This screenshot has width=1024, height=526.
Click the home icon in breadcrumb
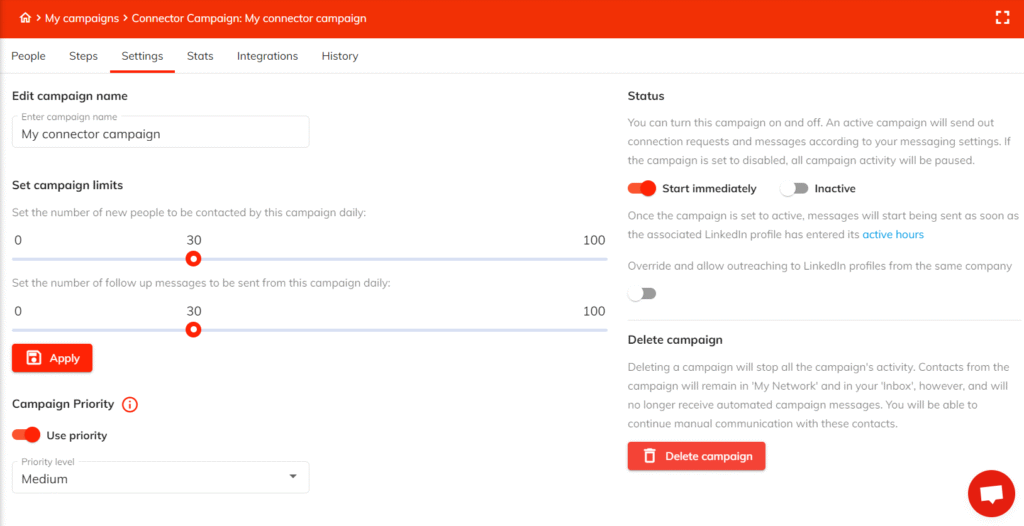coord(25,18)
